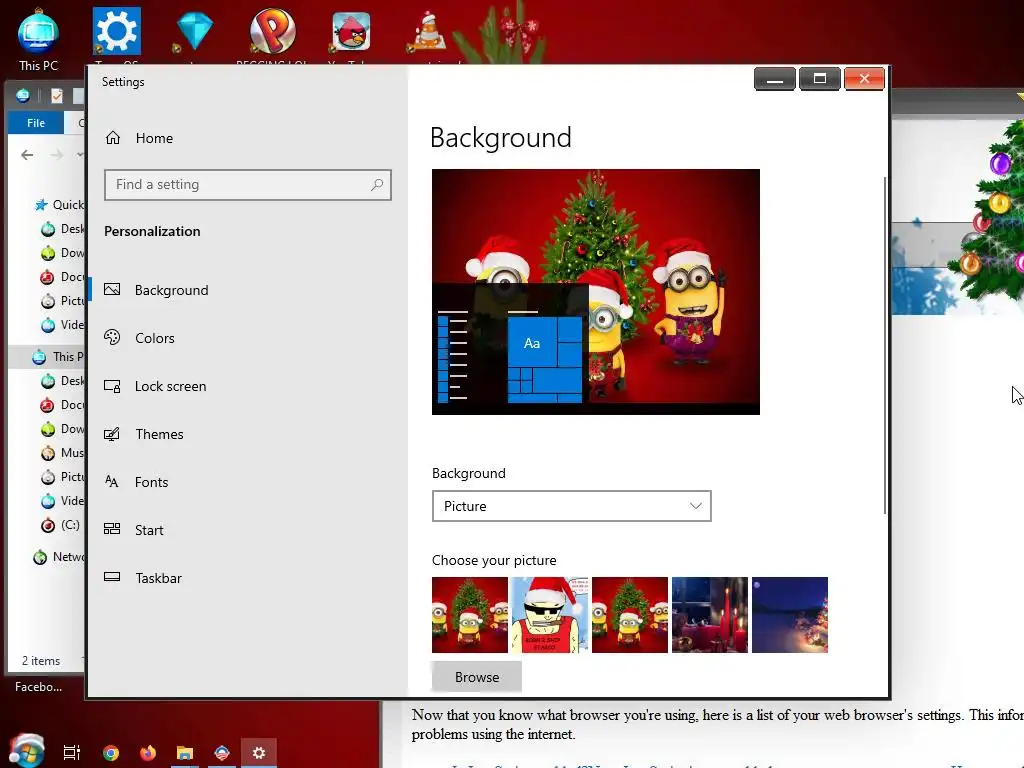Click Back arrow in File Explorer
Viewport: 1024px width, 768px height.
27,155
